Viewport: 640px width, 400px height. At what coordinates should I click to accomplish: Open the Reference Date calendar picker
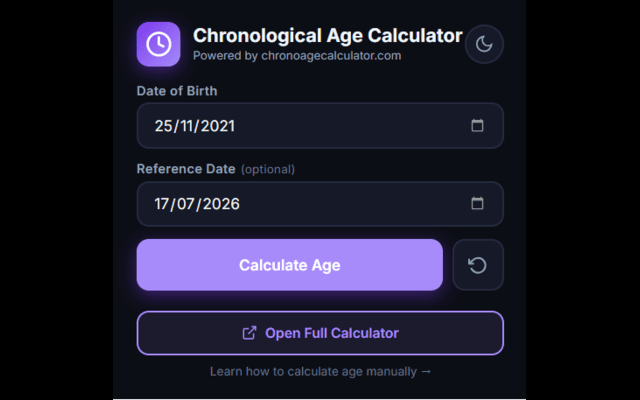tap(477, 203)
